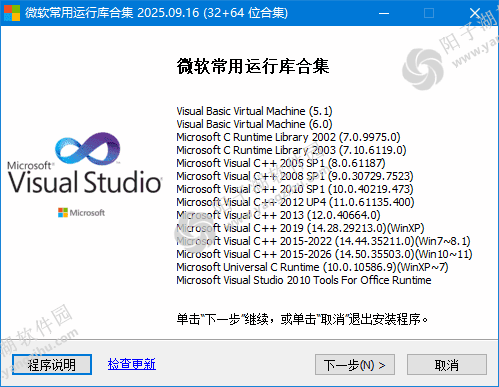This screenshot has height=387, width=499.
Task: Select Microsoft Visual C++ 2012 UP4 line
Action: pos(295,202)
